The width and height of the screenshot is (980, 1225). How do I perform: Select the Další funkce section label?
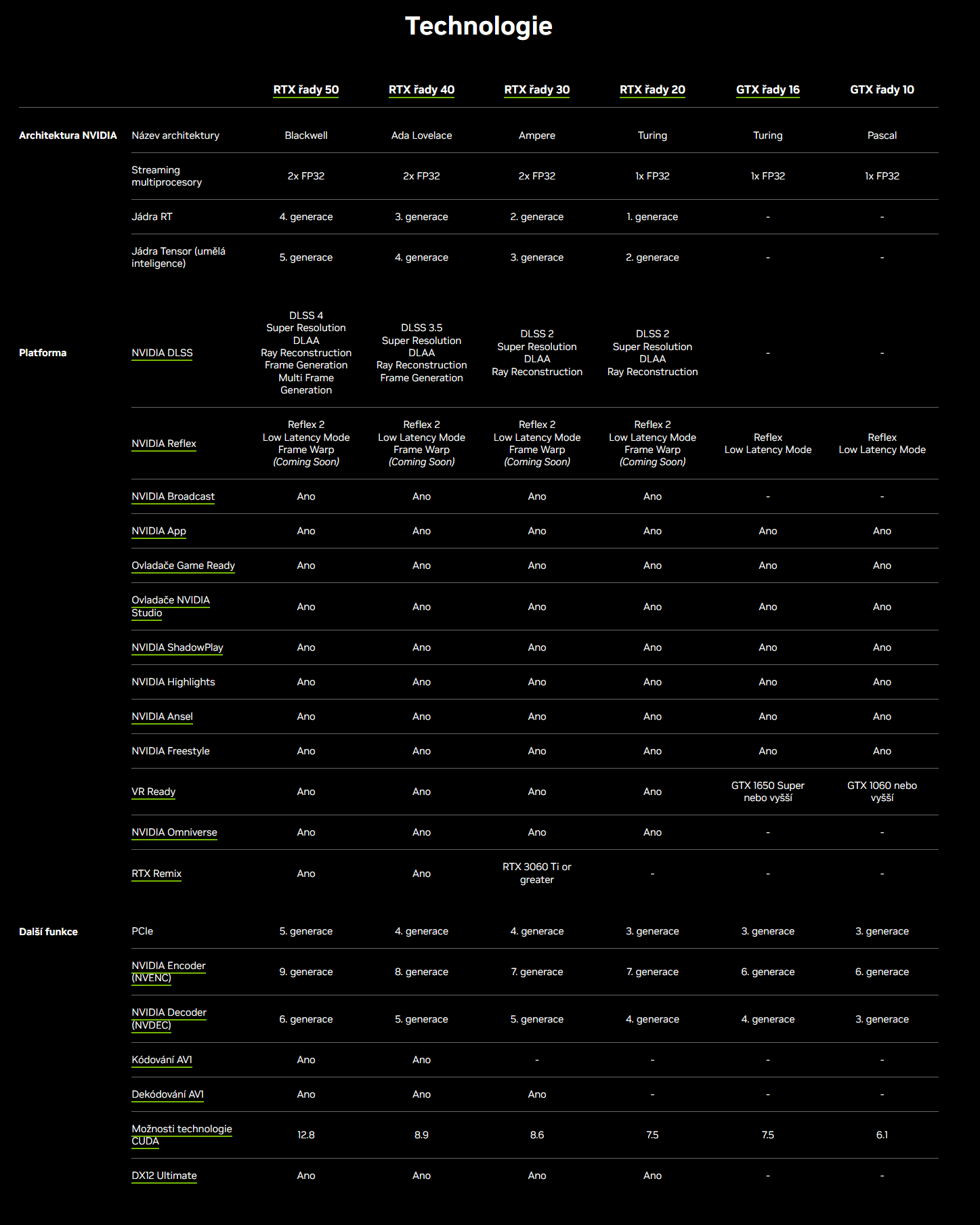(48, 932)
